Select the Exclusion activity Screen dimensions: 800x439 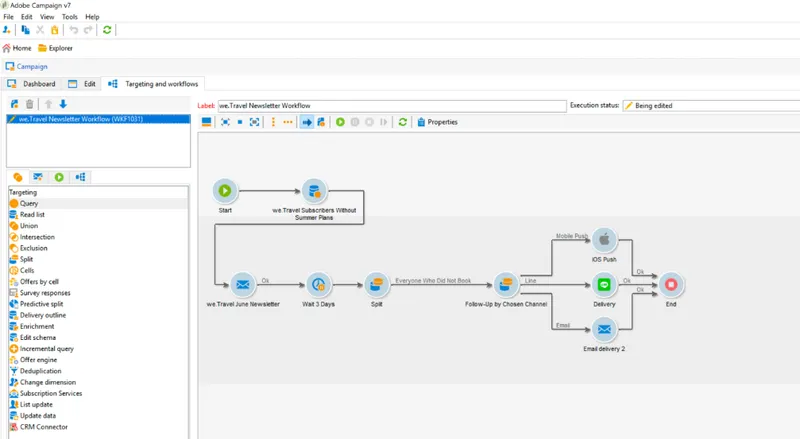pos(98,248)
